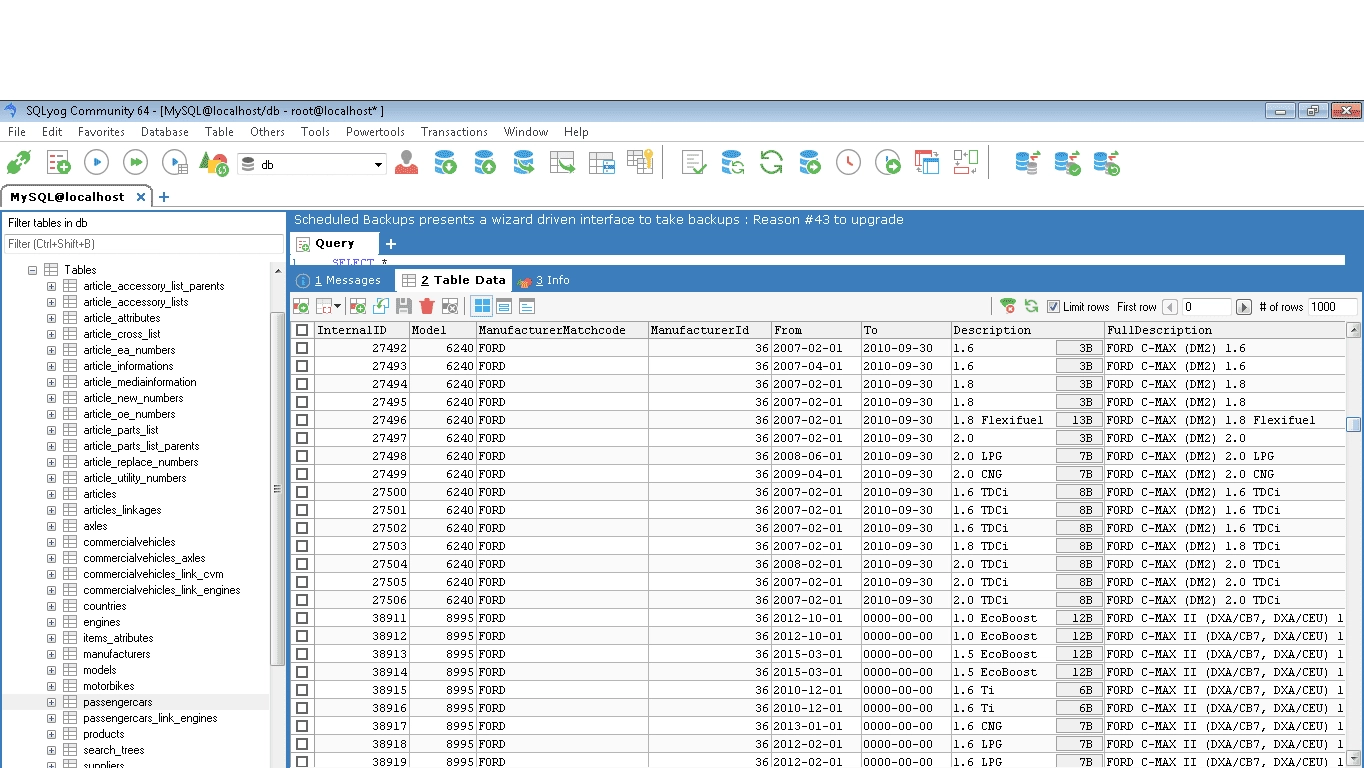Click the Rollback transaction database icon
The image size is (1364, 768).
coord(1106,163)
